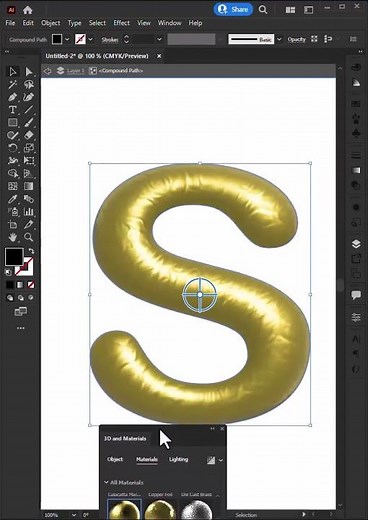Reset to default fill and stroke
This screenshot has width=368, height=520.
point(8,272)
